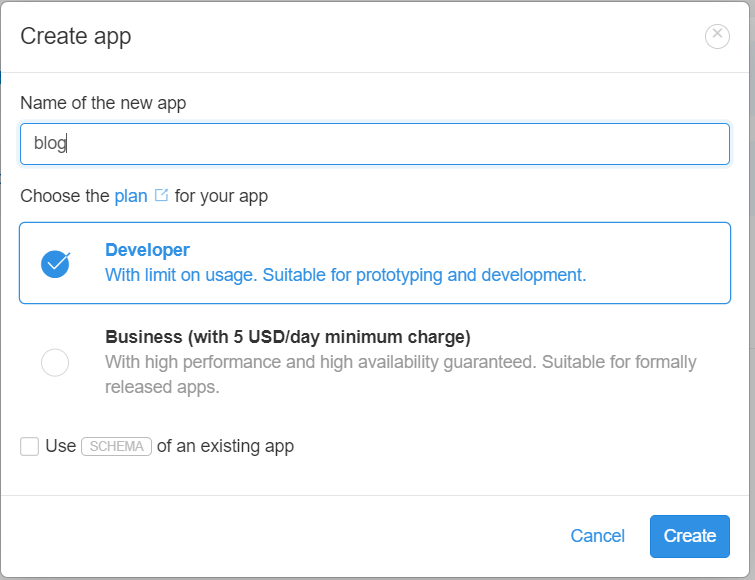Cancel the app creation

[598, 536]
